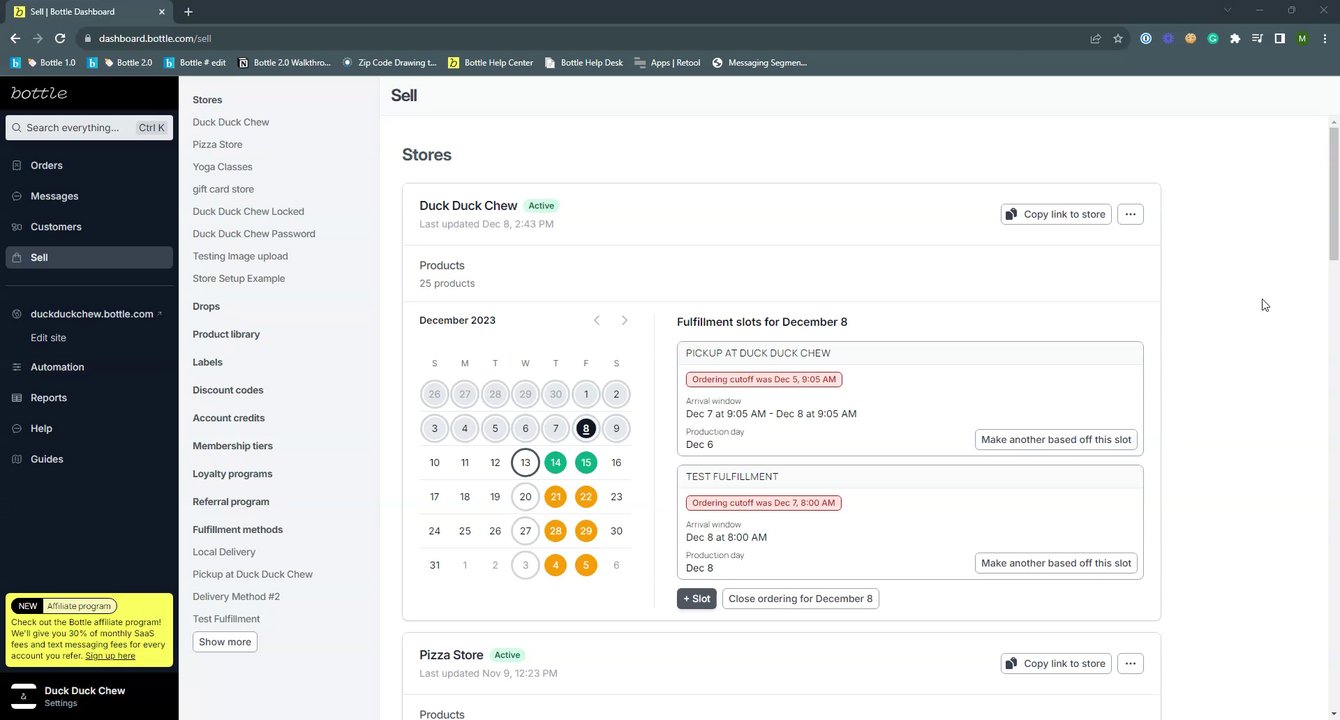Open Duck Duck Chew Password store

pos(254,234)
